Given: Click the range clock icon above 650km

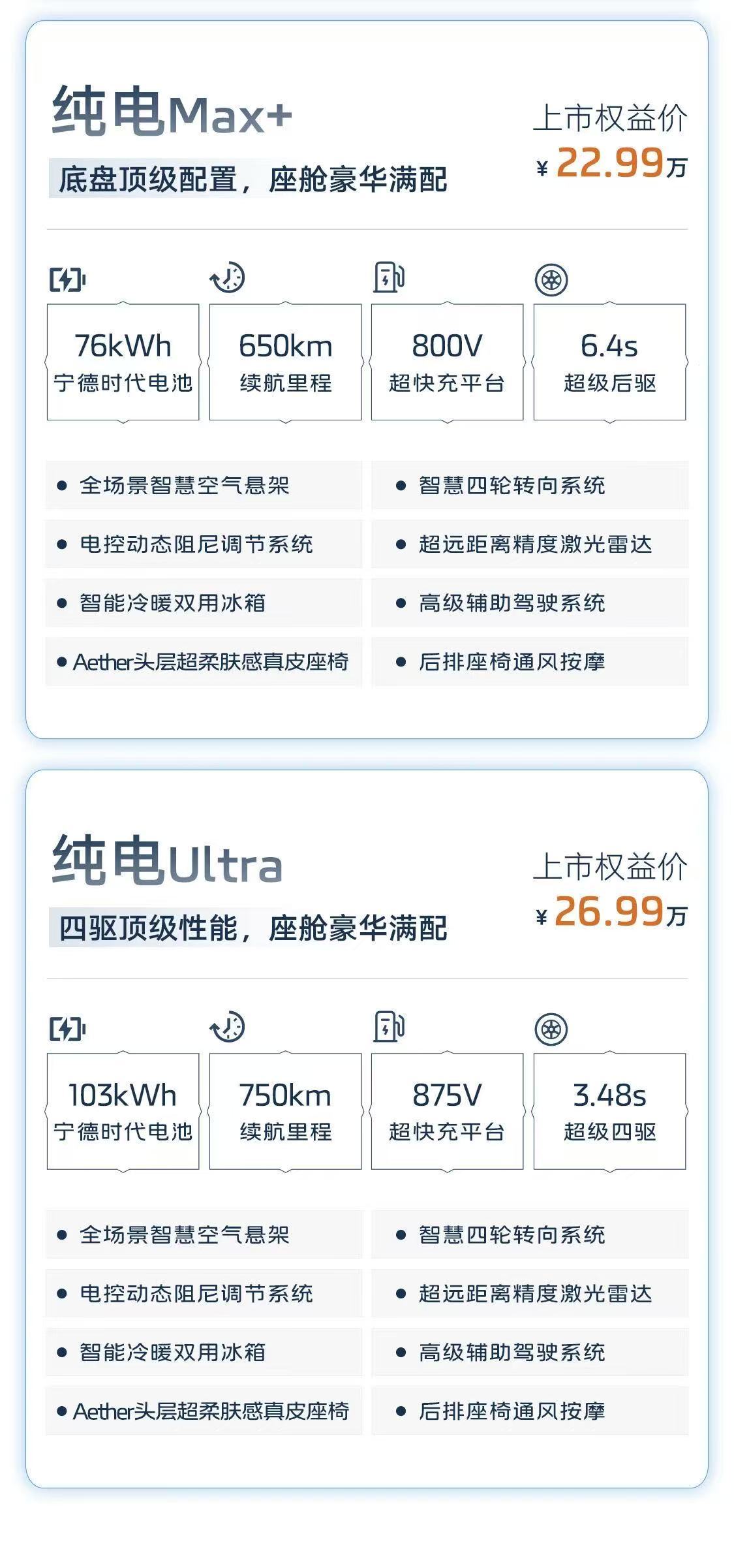Looking at the screenshot, I should point(227,278).
